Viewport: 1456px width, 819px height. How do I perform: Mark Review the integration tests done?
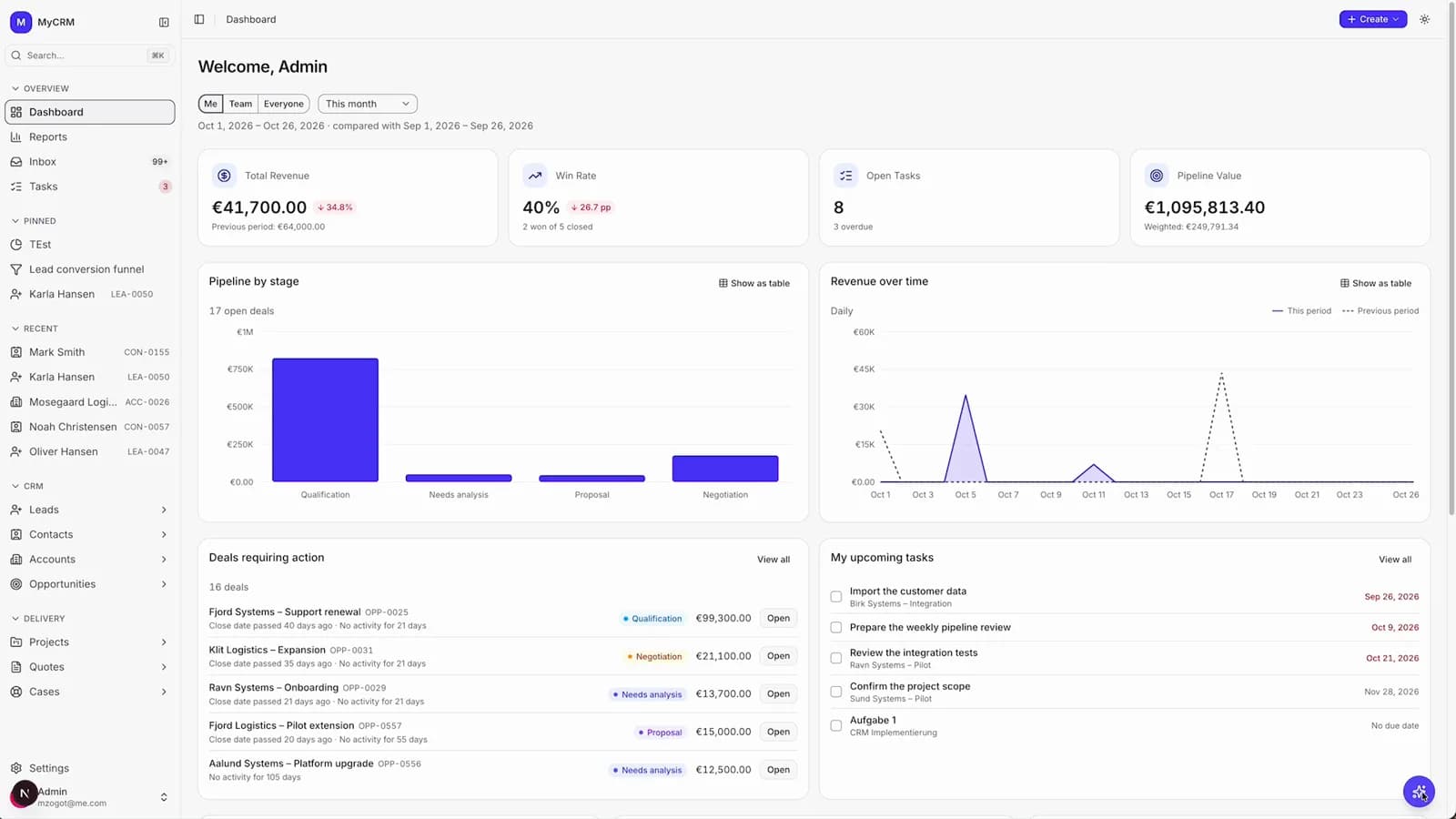tap(836, 658)
